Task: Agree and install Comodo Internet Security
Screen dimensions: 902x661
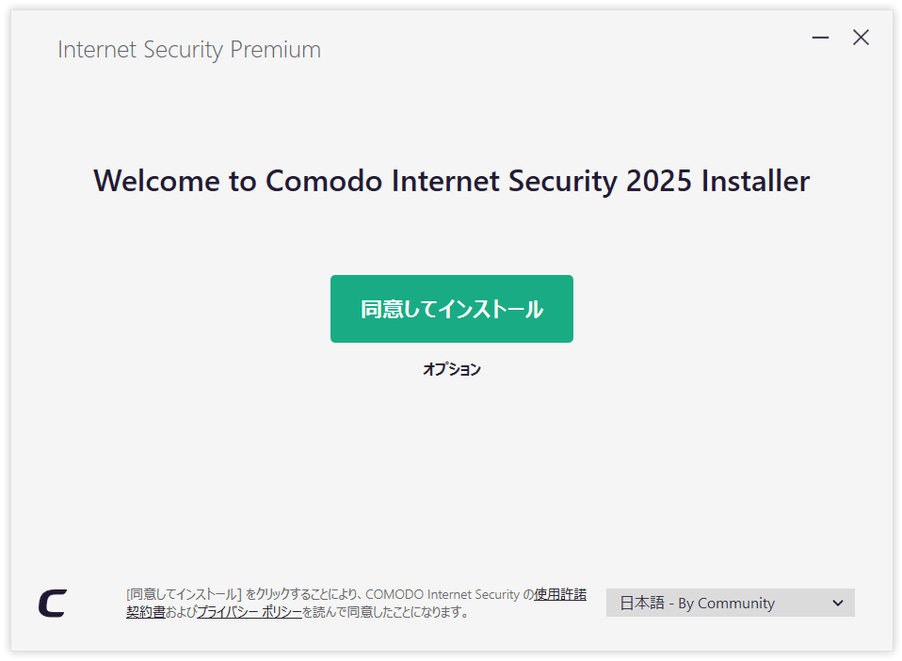Action: coord(452,309)
